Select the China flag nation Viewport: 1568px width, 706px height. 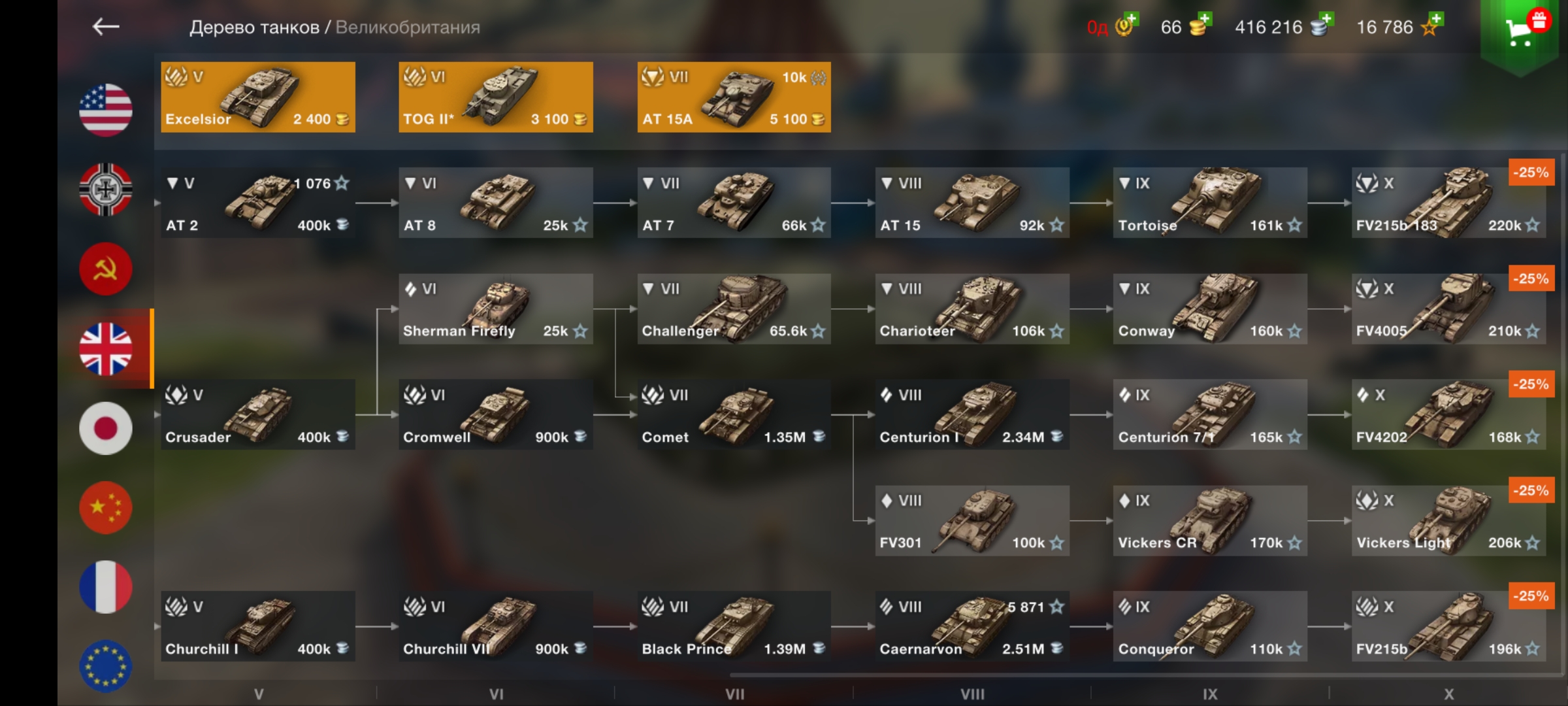(106, 507)
